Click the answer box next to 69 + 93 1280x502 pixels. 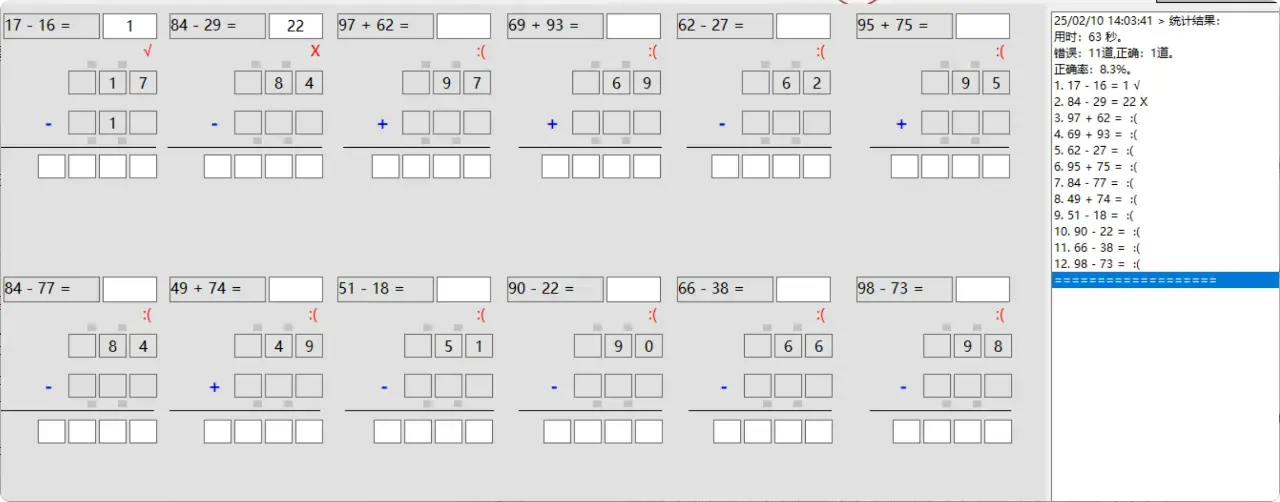pyautogui.click(x=633, y=26)
